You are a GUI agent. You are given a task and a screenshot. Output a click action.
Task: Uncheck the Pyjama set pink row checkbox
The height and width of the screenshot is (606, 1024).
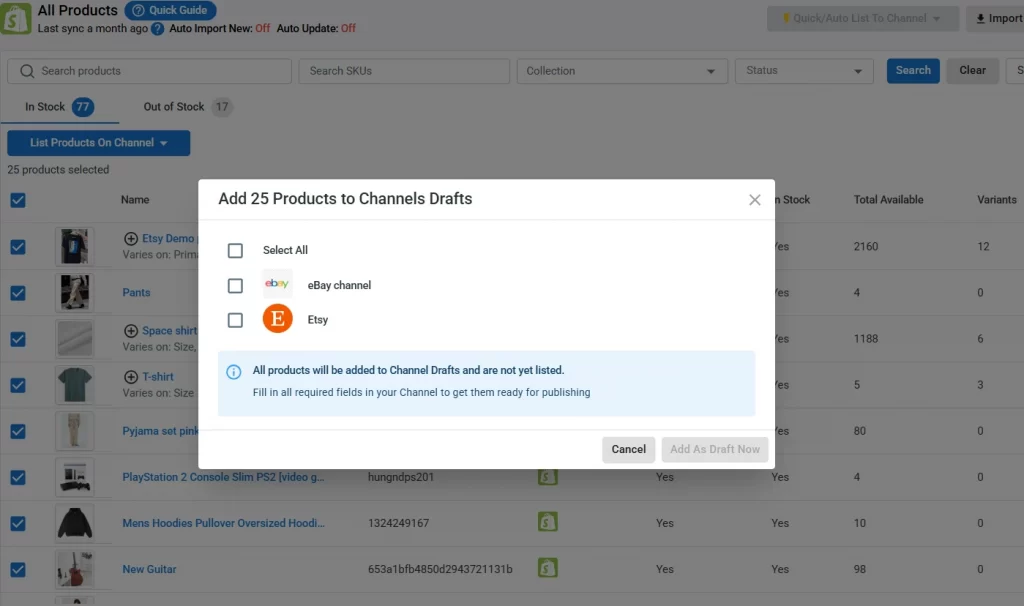17,431
